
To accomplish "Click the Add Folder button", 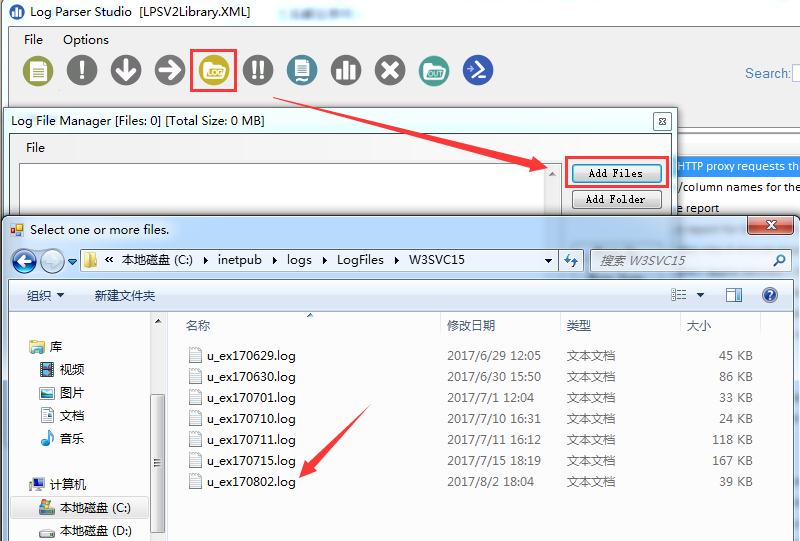I will click(x=616, y=199).
